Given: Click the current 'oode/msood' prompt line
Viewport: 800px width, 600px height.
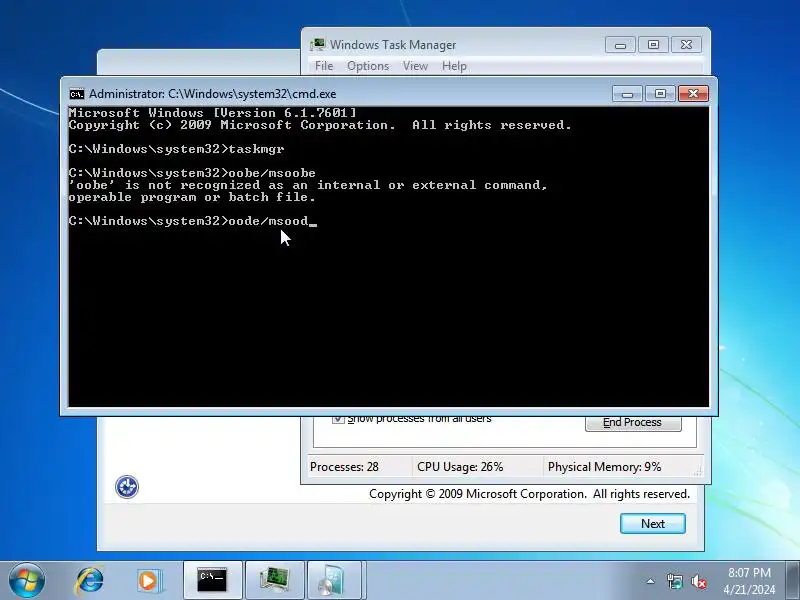Looking at the screenshot, I should pos(193,221).
